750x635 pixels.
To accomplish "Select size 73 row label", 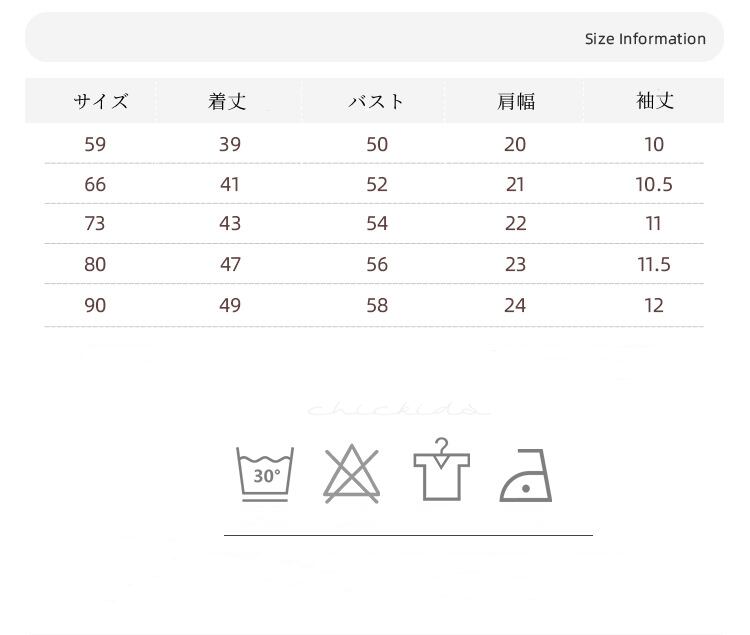I will [95, 224].
